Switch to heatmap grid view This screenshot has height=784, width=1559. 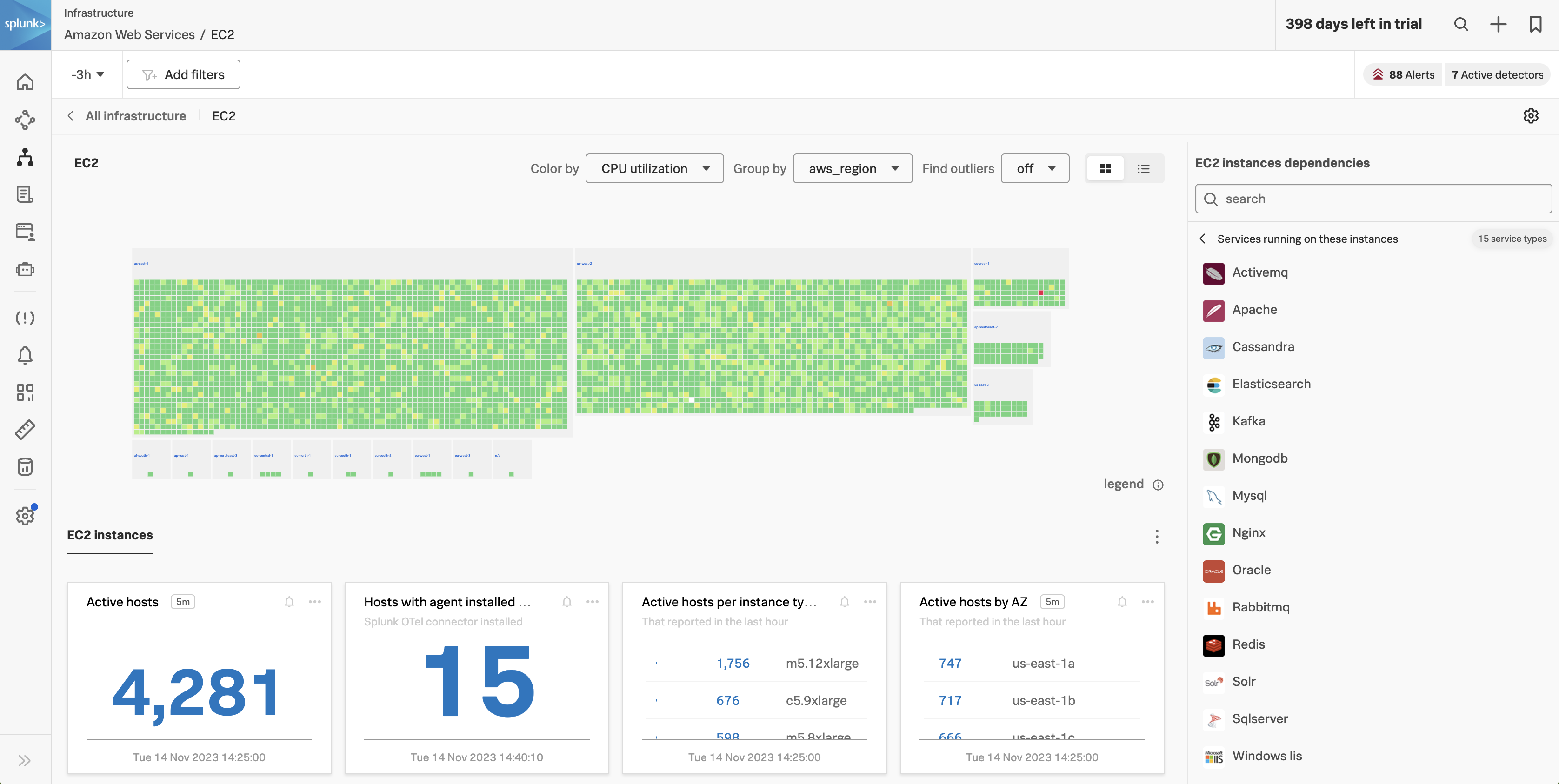(x=1105, y=169)
